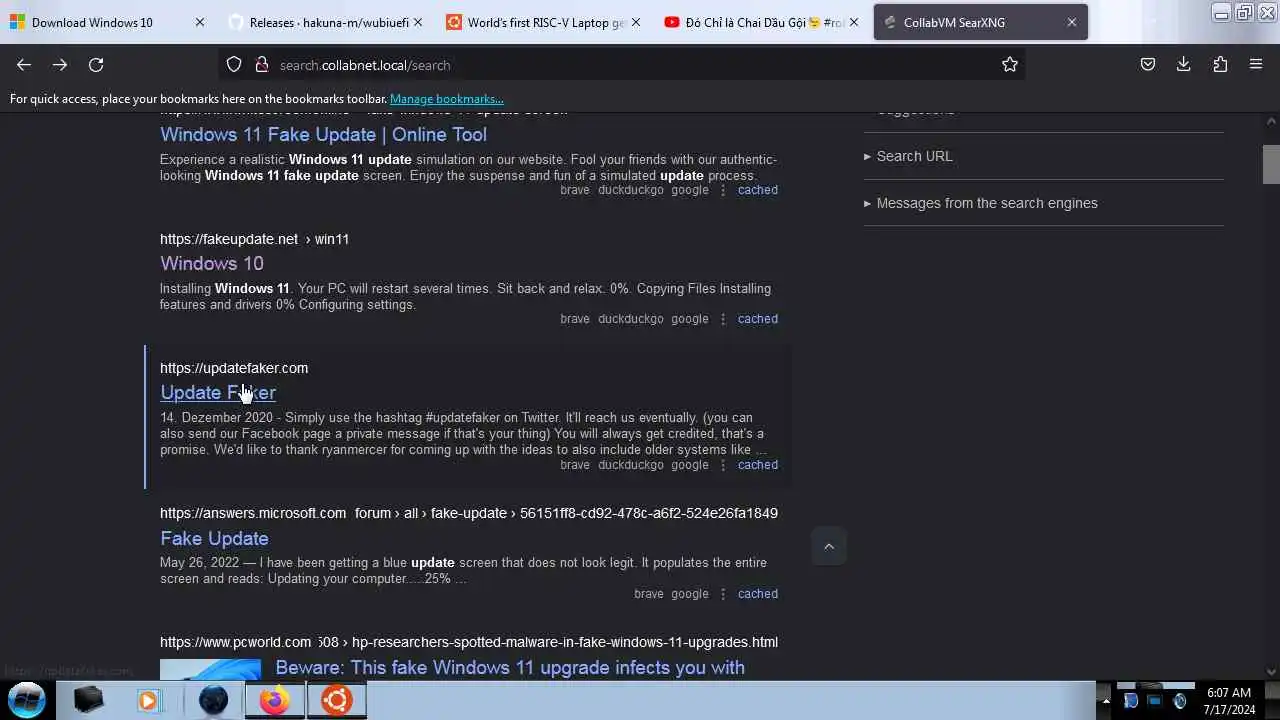Open the globe browser taskbar icon
Viewport: 1280px width, 720px height.
(213, 700)
